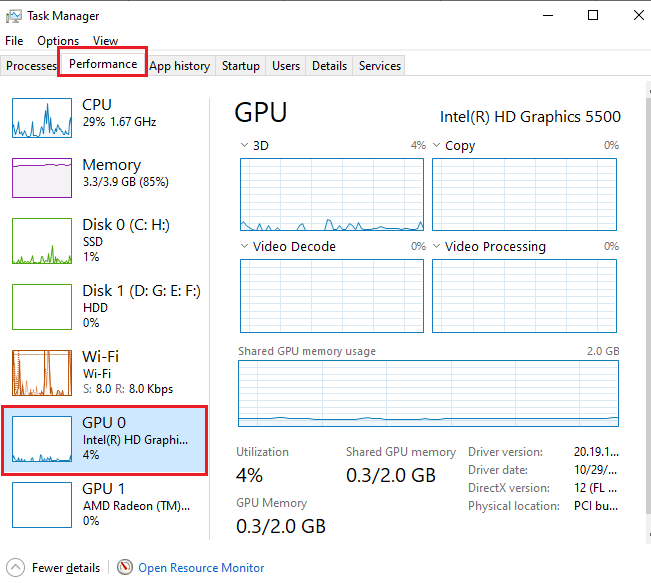This screenshot has height=583, width=651.
Task: Click the Shared GPU memory usage graph
Action: pyautogui.click(x=428, y=394)
